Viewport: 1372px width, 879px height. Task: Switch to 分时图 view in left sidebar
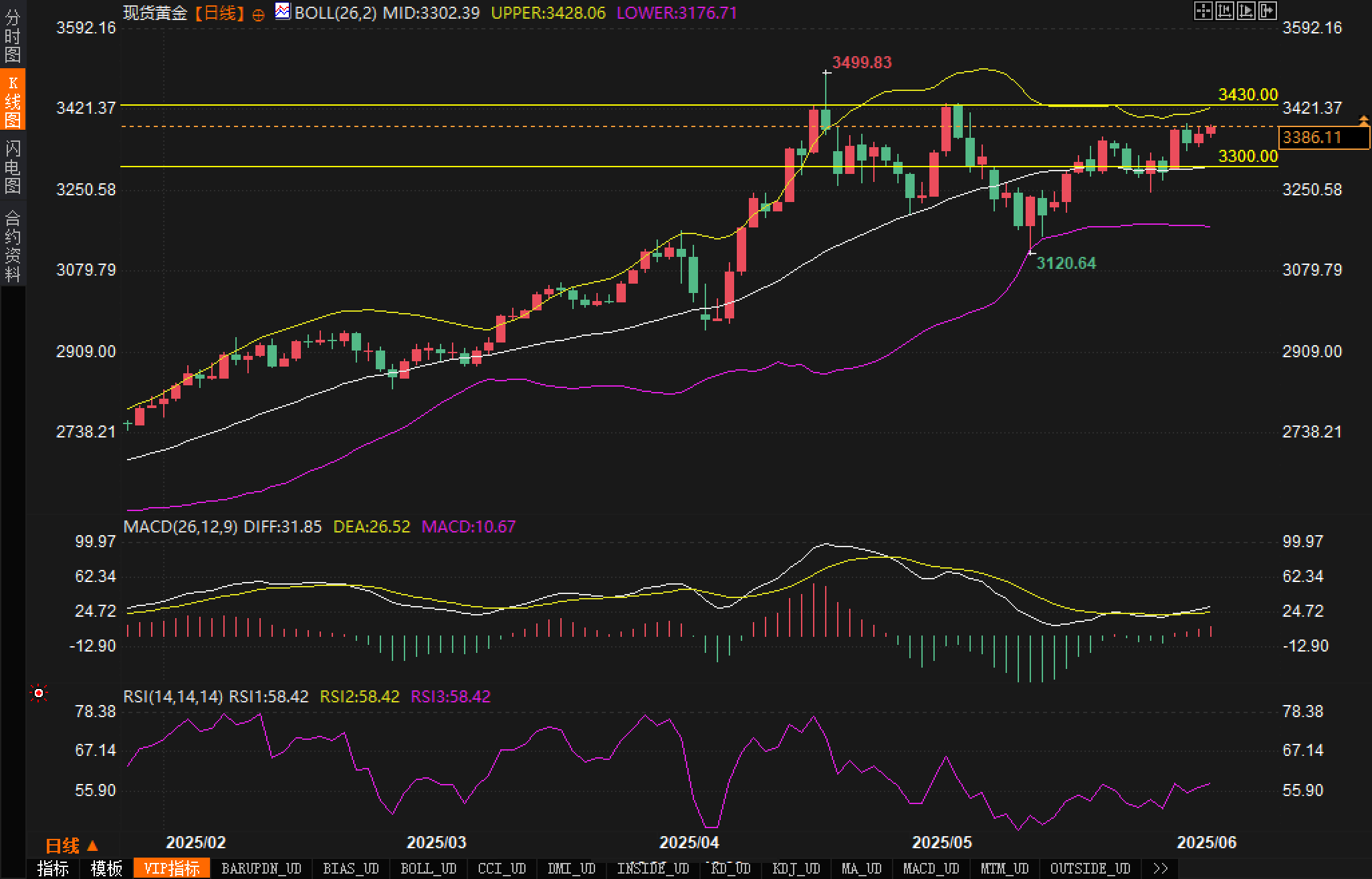(13, 36)
